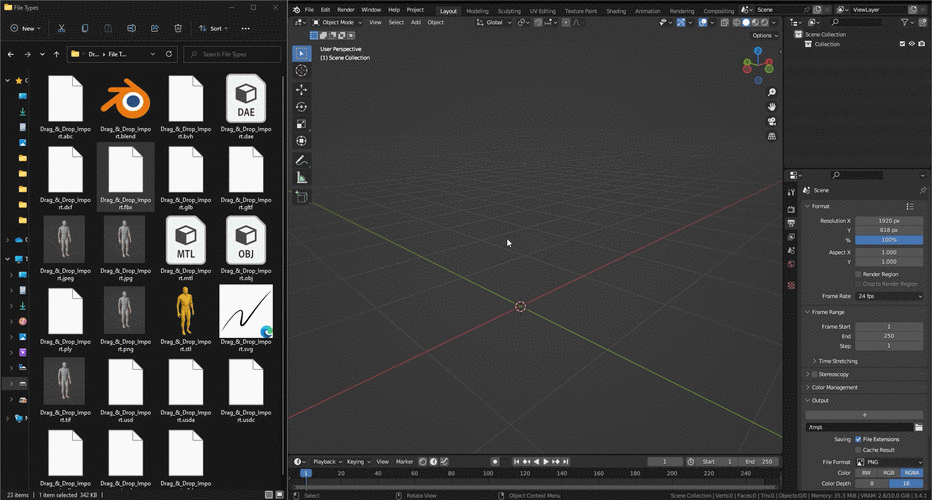Switch to solid viewport shading
The width and height of the screenshot is (932, 500).
click(x=746, y=23)
